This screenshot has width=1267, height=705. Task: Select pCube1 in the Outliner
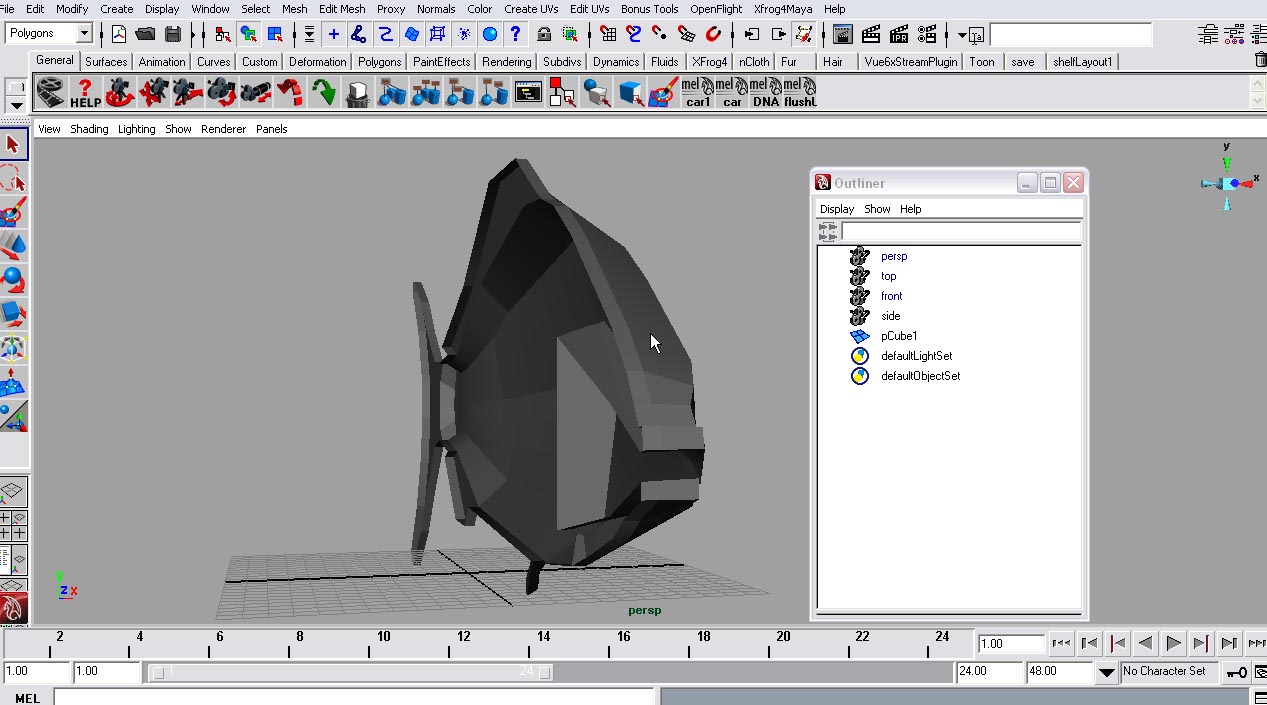pos(899,336)
